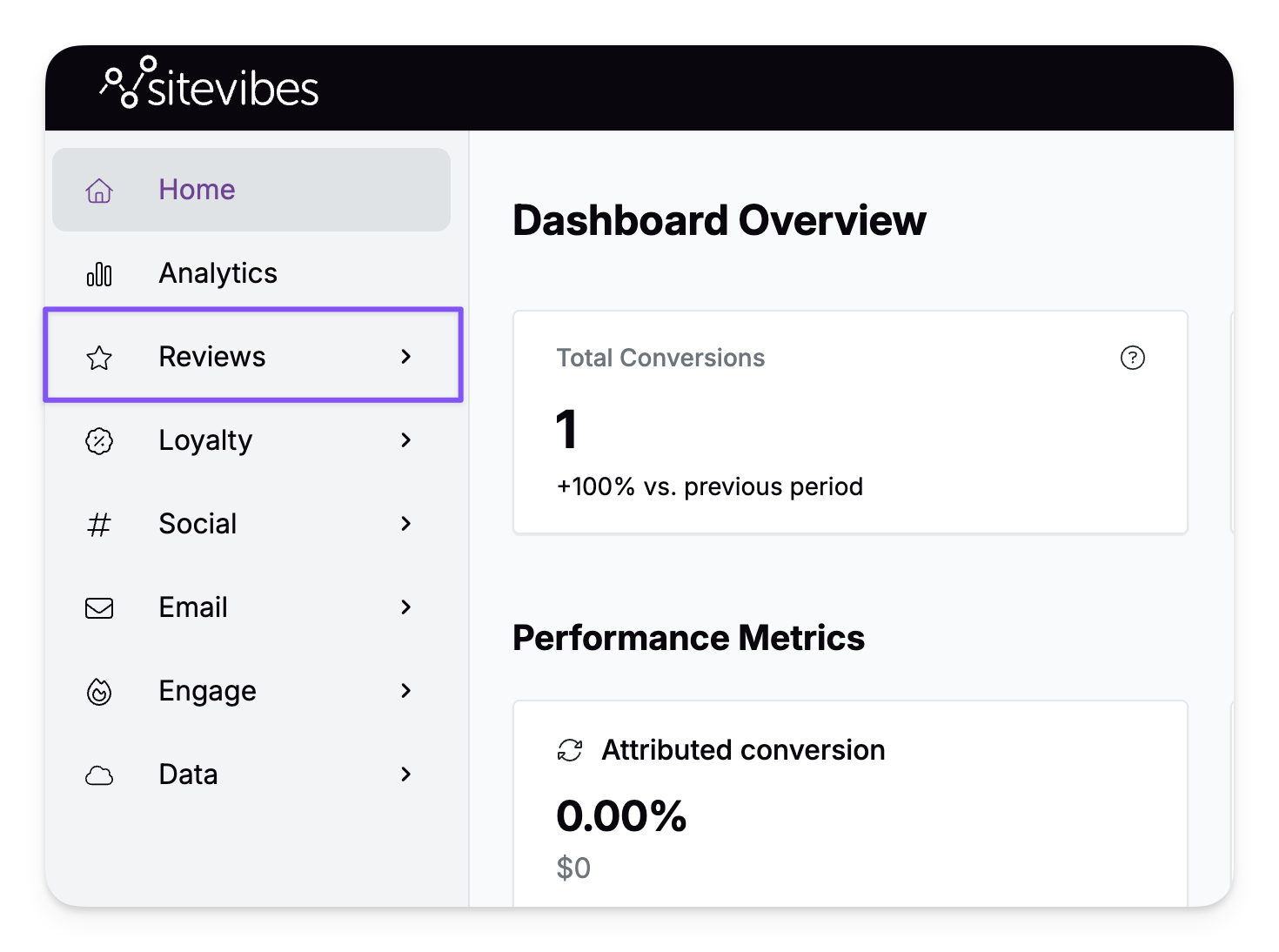Expand the Reviews submenu chevron
1279x952 pixels.
point(406,357)
